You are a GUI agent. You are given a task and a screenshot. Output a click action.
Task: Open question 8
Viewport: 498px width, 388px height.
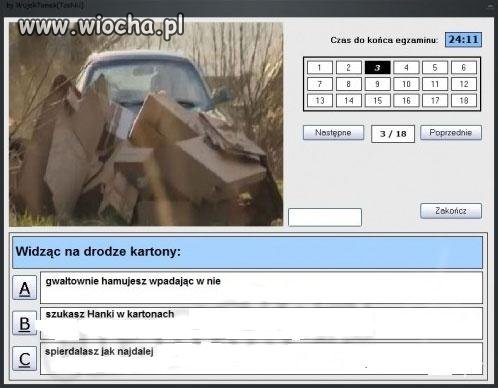pos(349,84)
